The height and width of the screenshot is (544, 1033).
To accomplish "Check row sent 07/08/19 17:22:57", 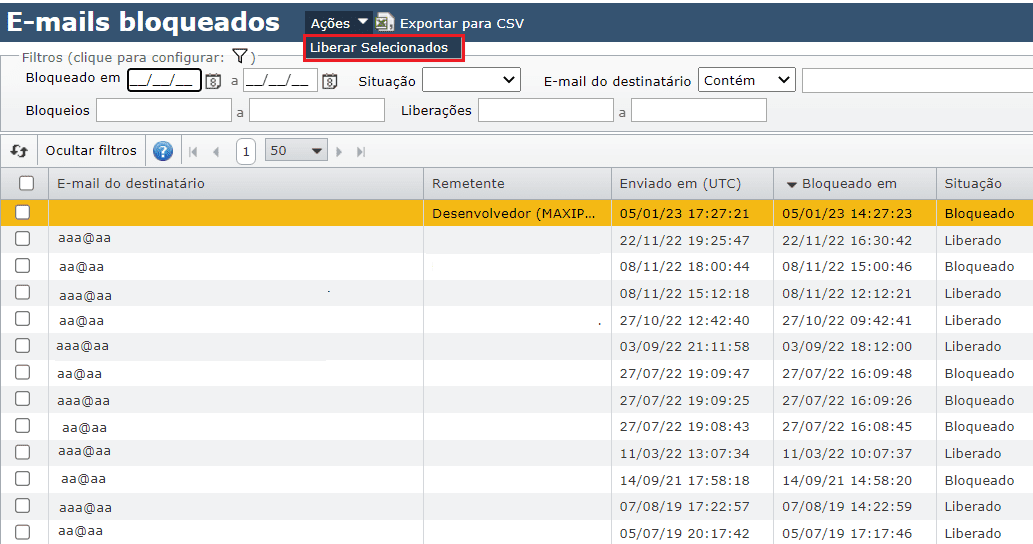I will tap(22, 505).
